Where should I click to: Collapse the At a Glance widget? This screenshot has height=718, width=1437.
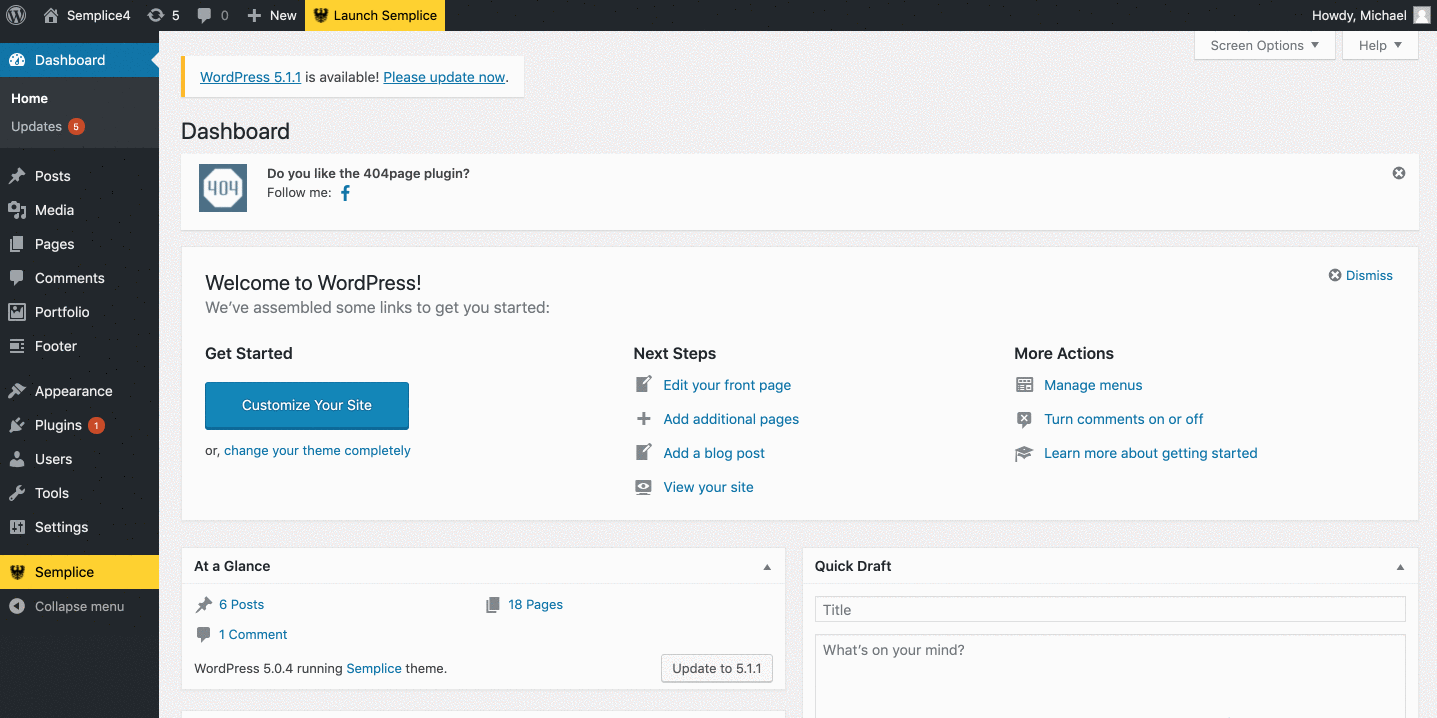[767, 567]
